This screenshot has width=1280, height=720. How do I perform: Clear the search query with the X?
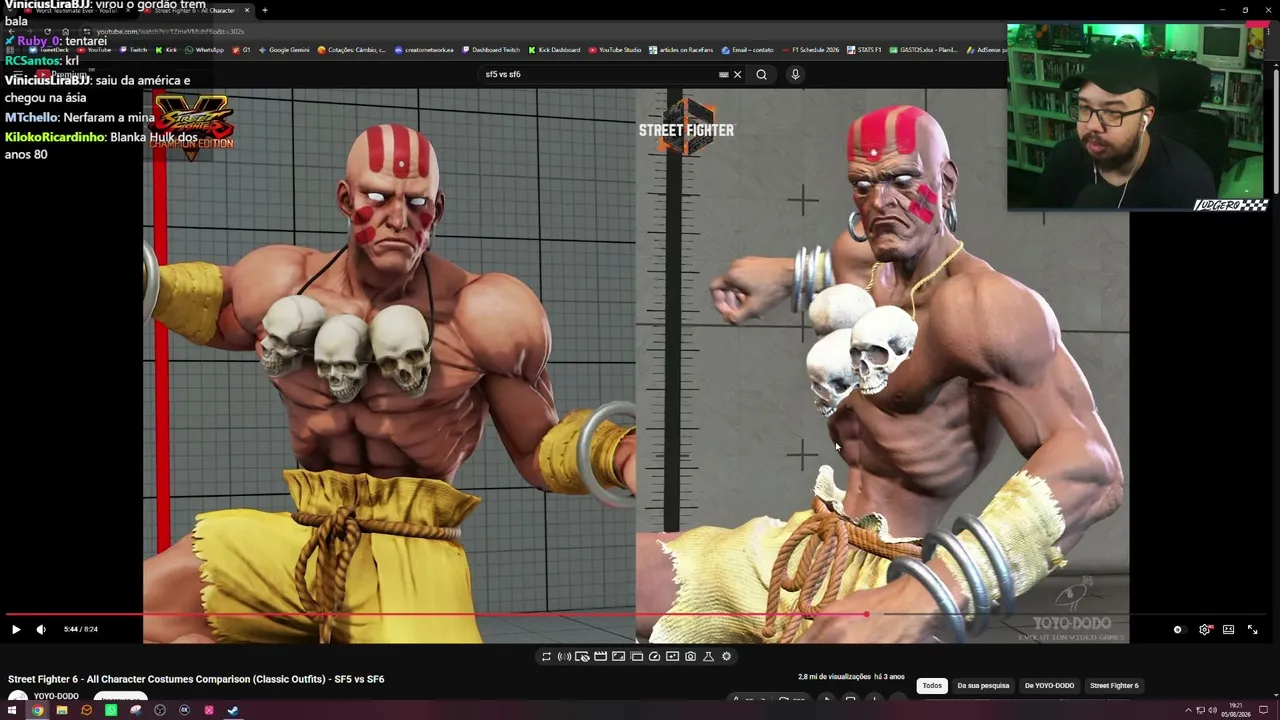pos(738,74)
